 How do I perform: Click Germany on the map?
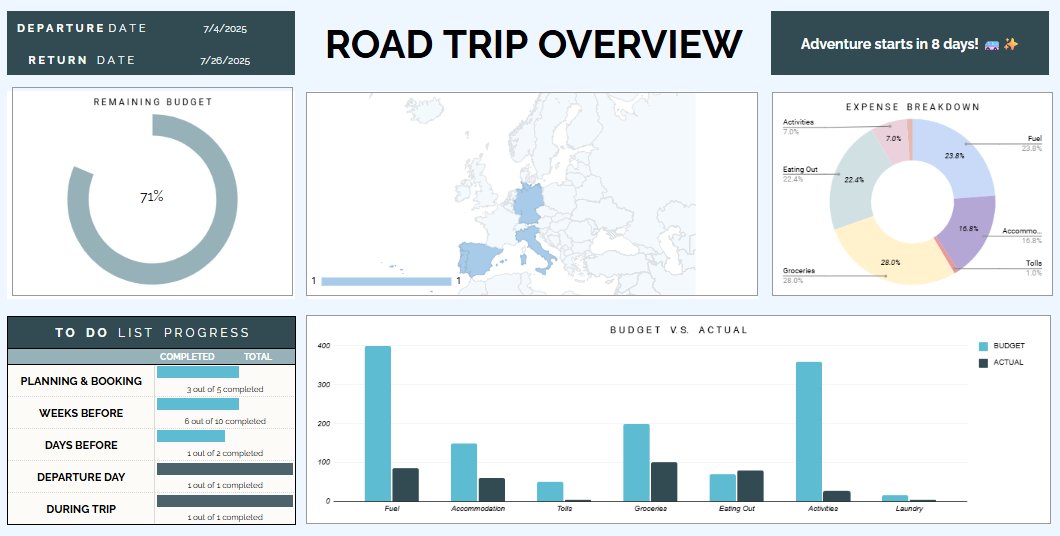528,202
